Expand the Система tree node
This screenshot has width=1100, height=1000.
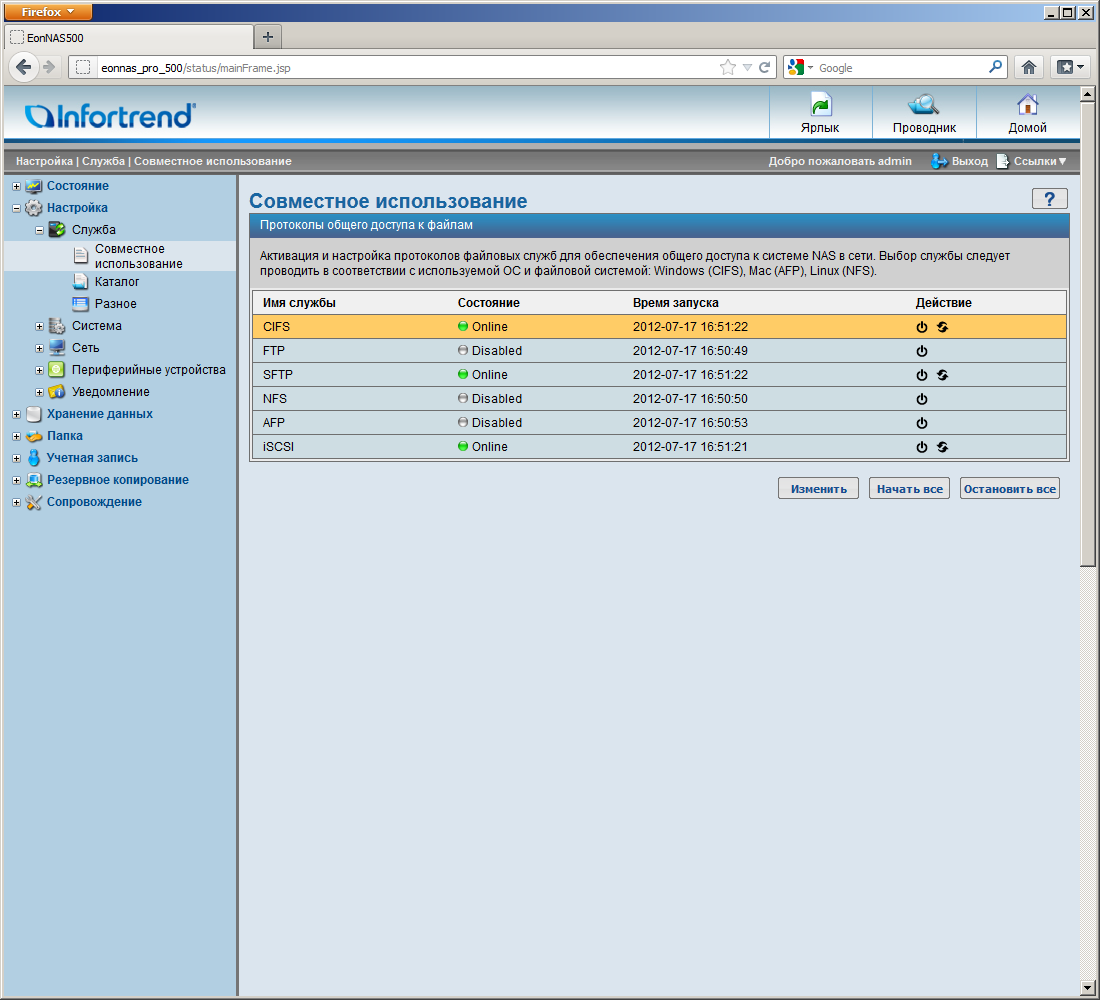point(39,326)
